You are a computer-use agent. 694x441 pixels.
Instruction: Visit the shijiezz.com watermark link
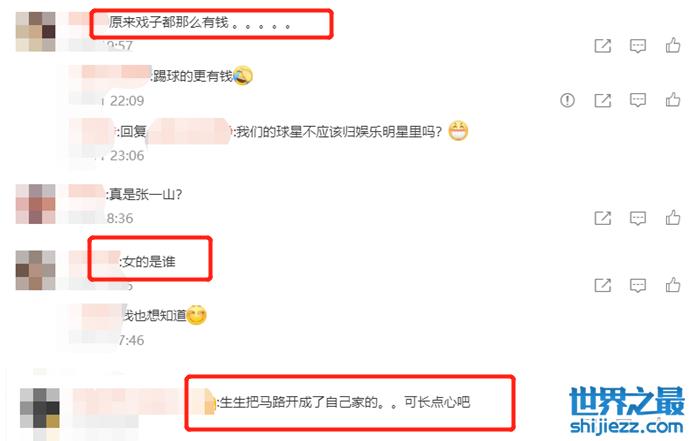(626, 426)
